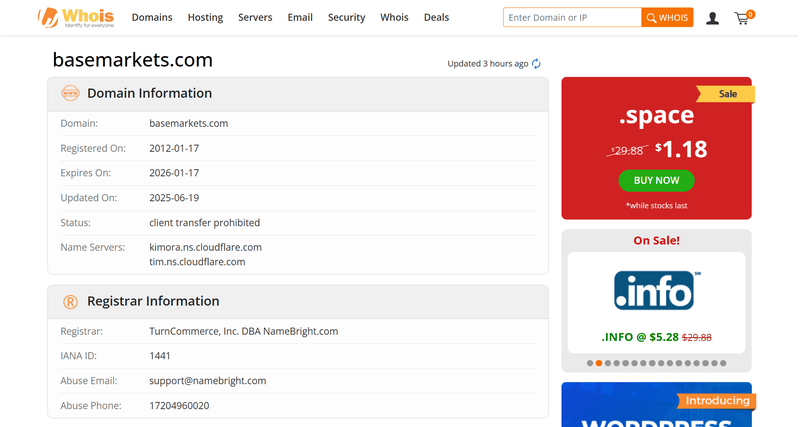Select the last carousel dot under the .info ad
800x427 pixels.
click(x=723, y=363)
